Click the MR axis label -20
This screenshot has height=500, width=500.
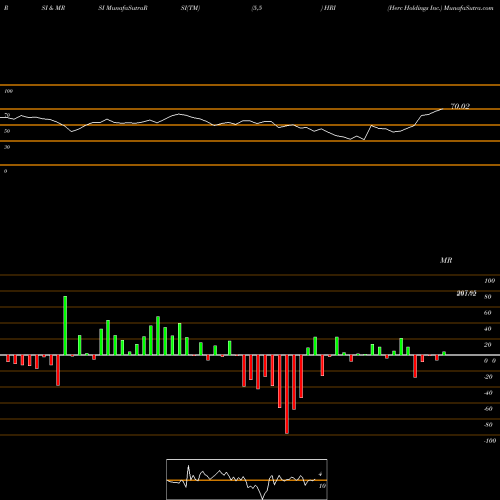click(x=488, y=377)
